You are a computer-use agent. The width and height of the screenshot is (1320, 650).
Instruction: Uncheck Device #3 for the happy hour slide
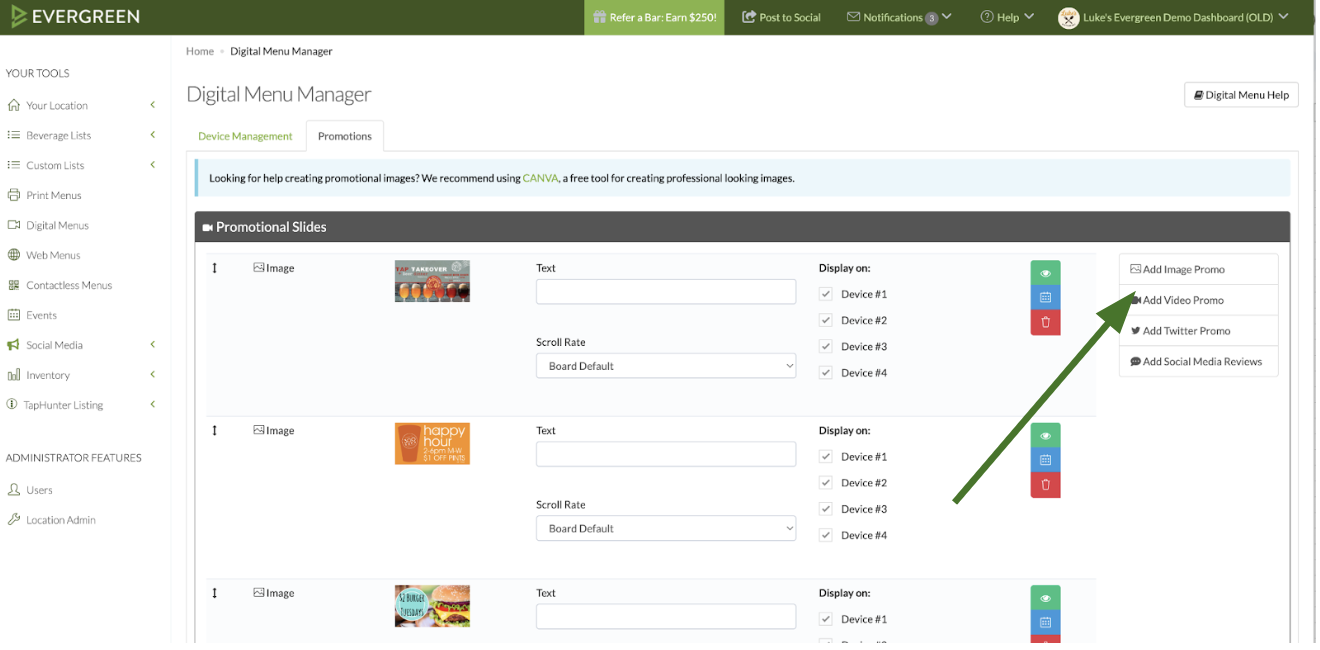825,509
